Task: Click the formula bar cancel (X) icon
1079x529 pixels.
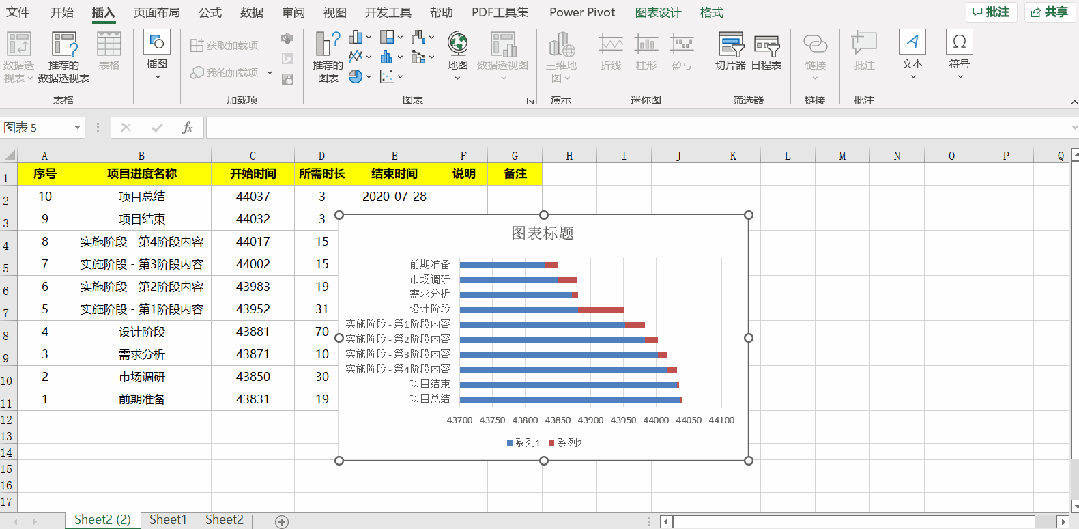Action: click(125, 128)
